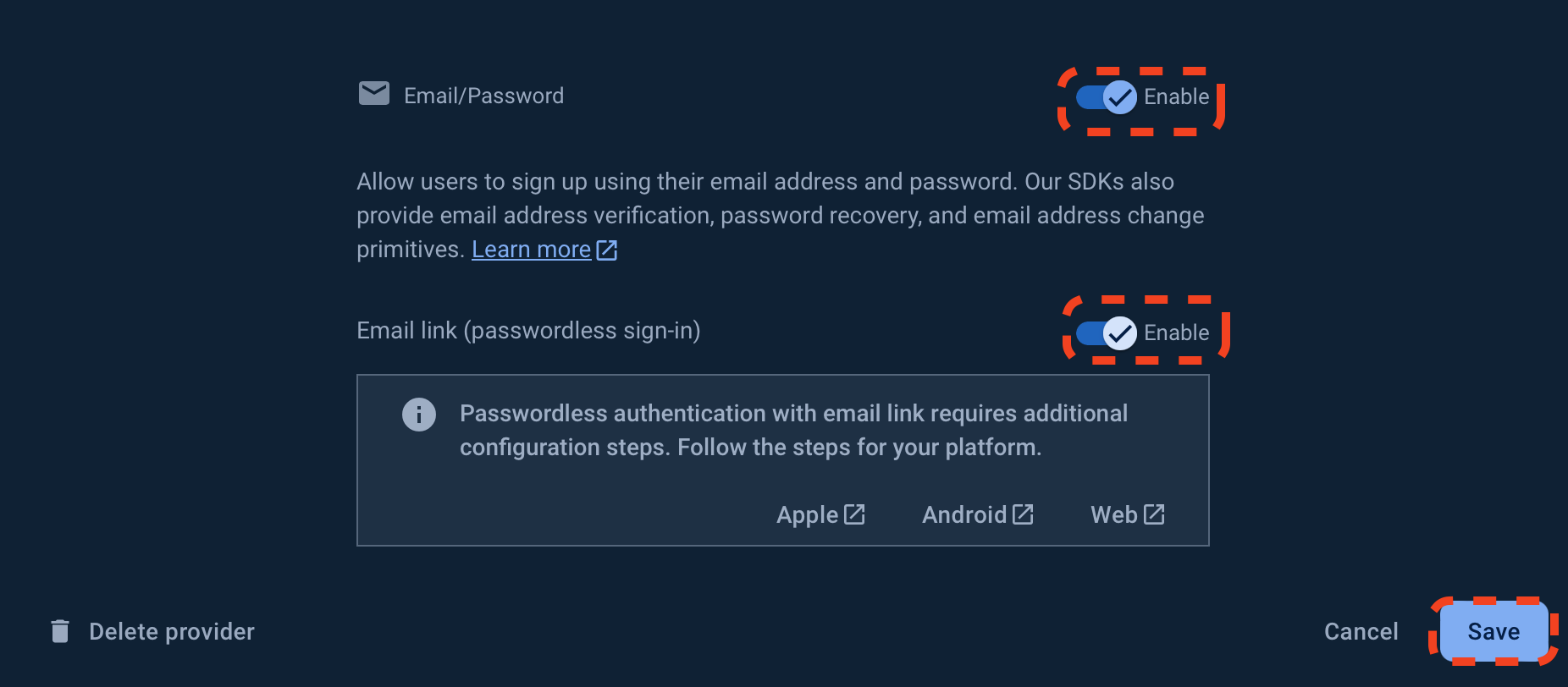
Task: Open the Android platform setup link
Action: [964, 515]
